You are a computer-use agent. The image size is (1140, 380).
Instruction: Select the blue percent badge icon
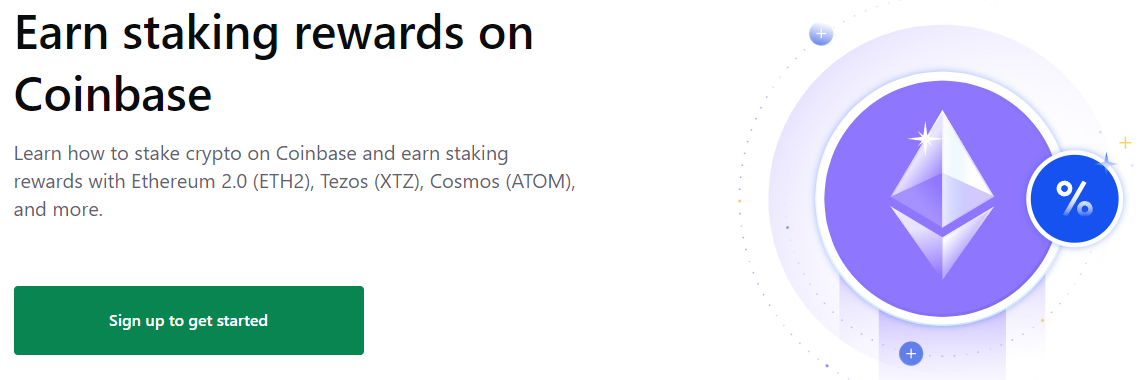[1074, 200]
